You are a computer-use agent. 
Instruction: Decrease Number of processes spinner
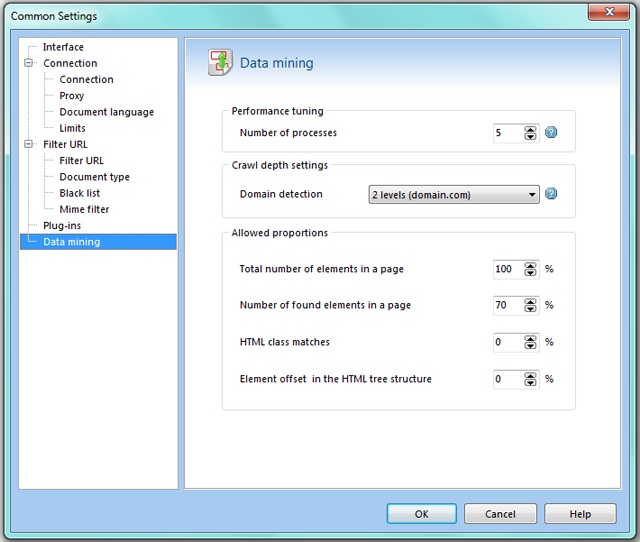[530, 136]
